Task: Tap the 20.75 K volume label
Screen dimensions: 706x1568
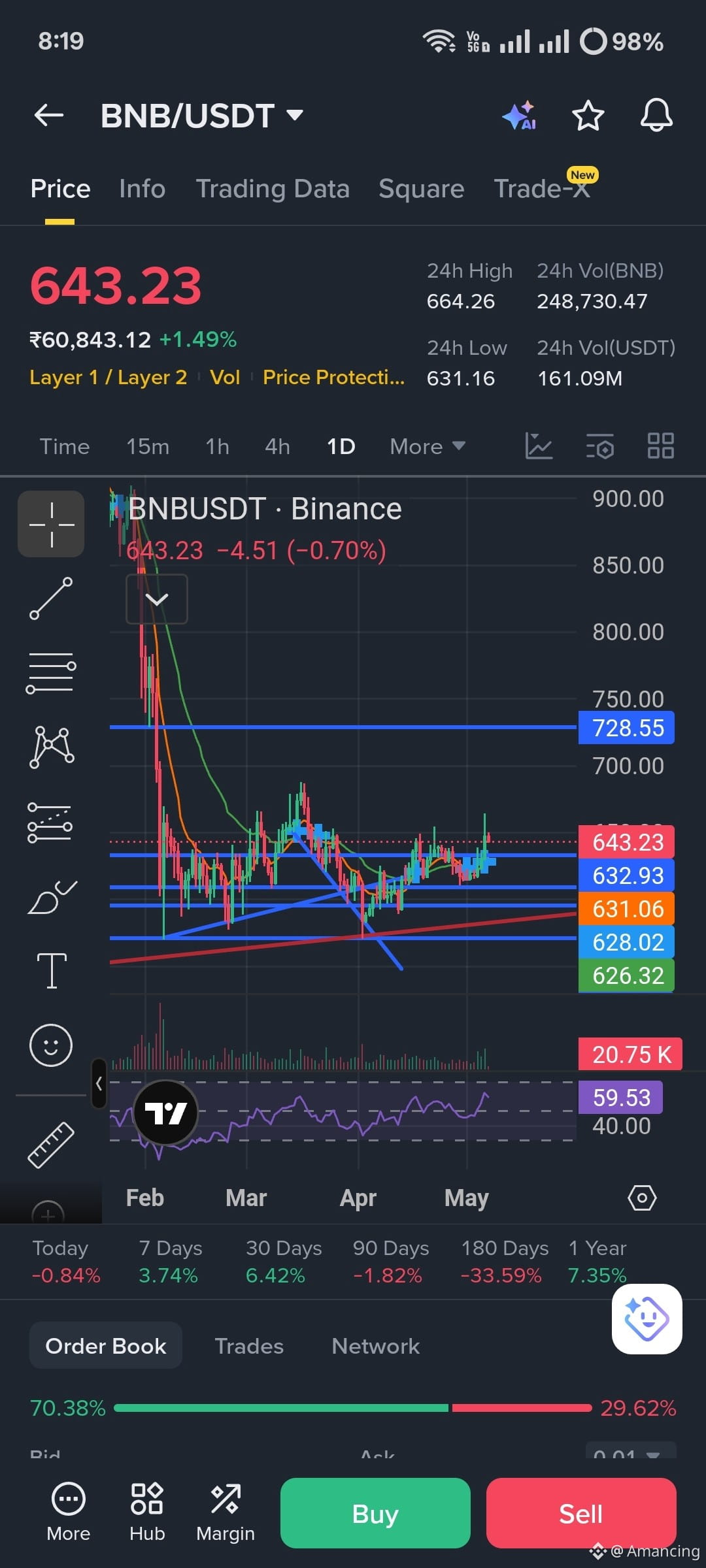Action: point(630,1054)
